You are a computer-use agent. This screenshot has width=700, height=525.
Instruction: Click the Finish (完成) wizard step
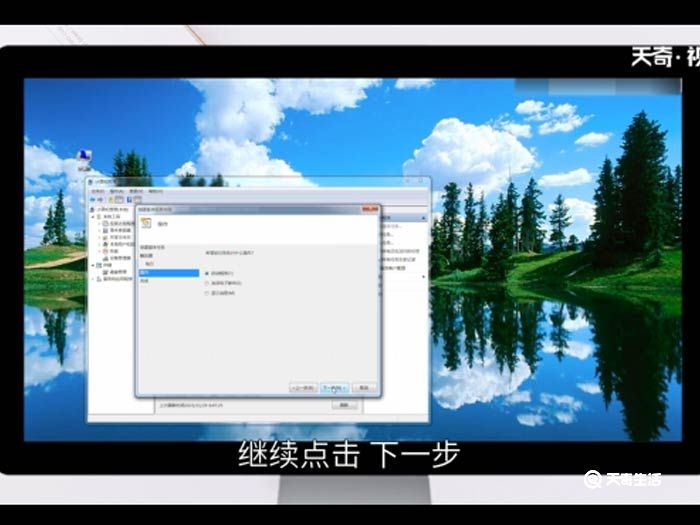coord(144,281)
